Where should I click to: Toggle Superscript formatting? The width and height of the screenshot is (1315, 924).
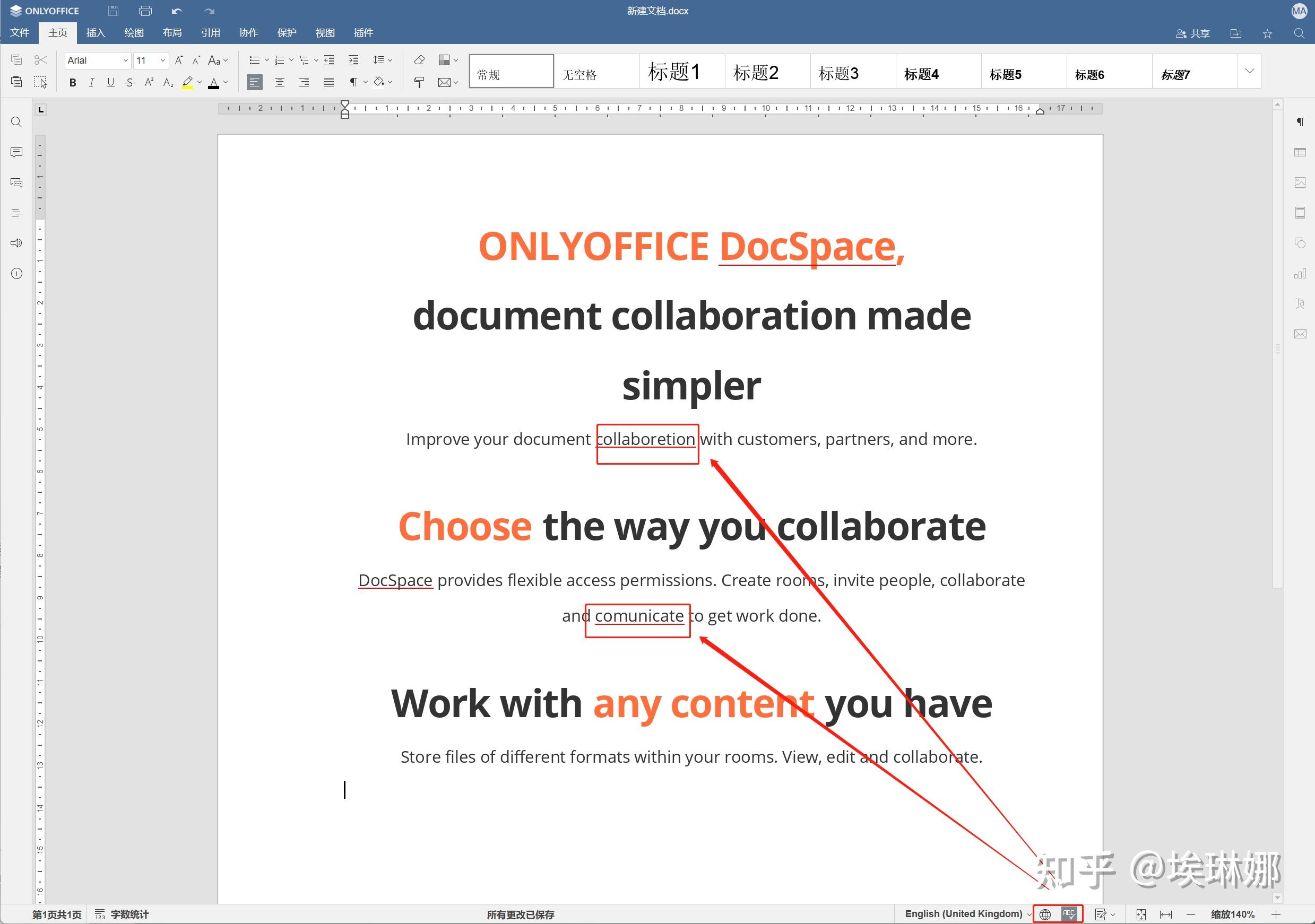[149, 82]
